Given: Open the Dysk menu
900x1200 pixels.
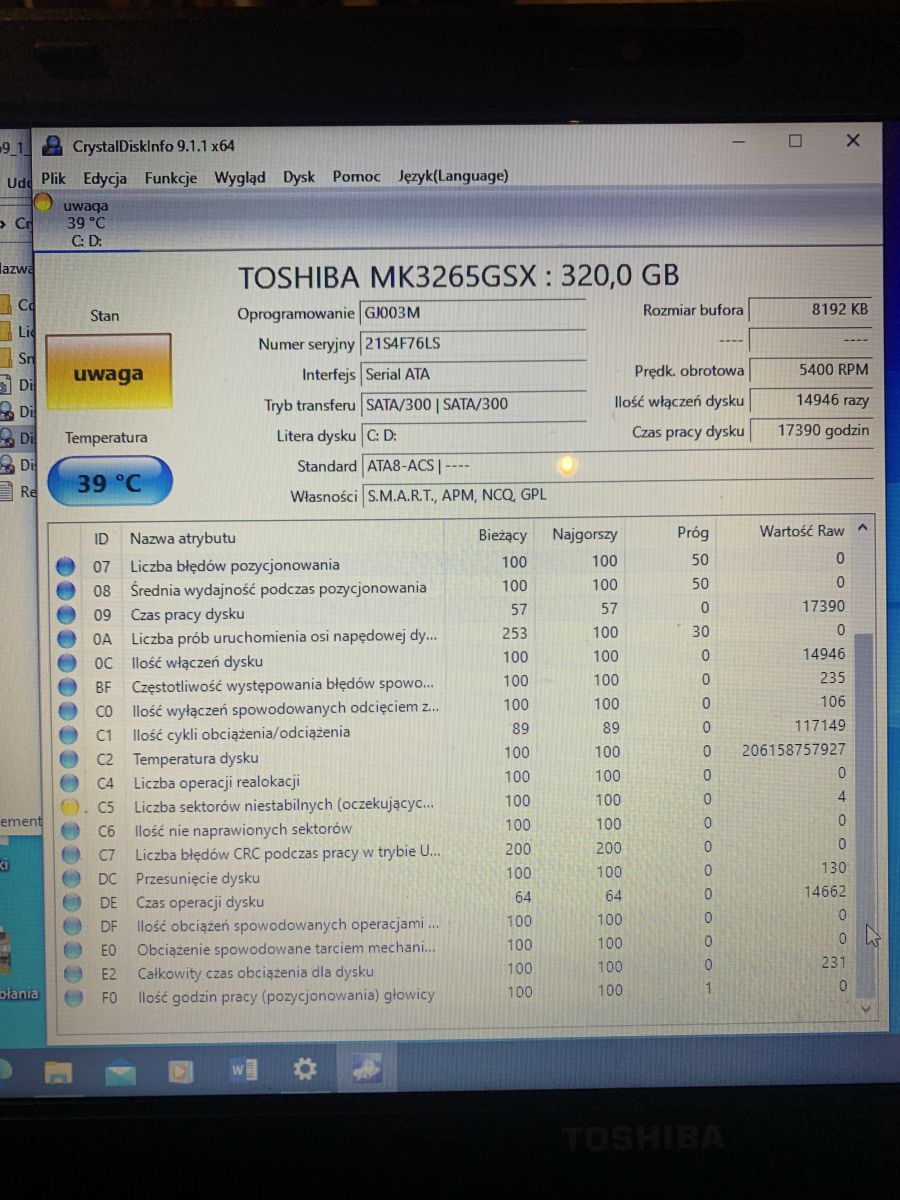Looking at the screenshot, I should (x=299, y=177).
